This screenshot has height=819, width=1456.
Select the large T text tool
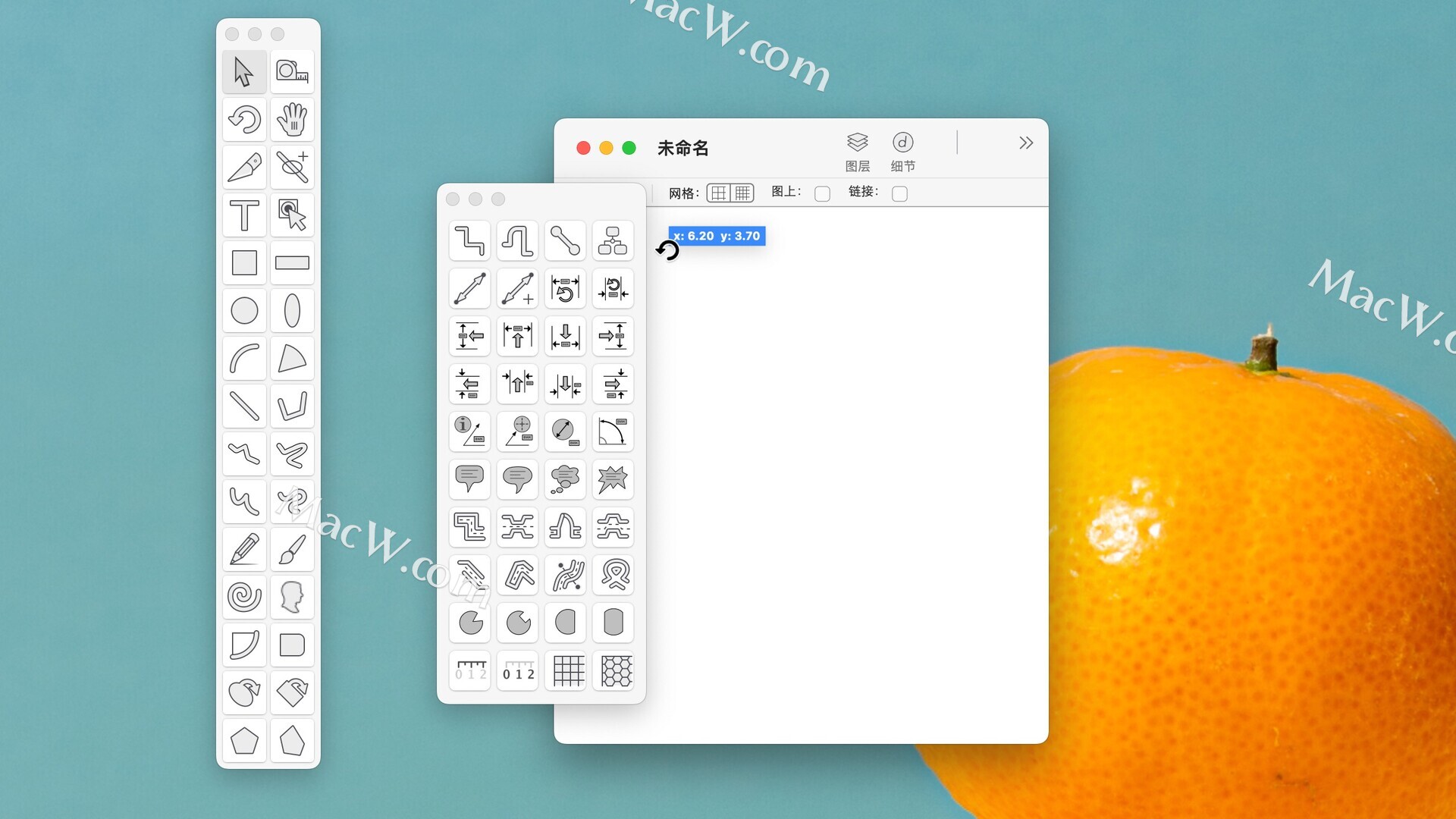coord(244,215)
